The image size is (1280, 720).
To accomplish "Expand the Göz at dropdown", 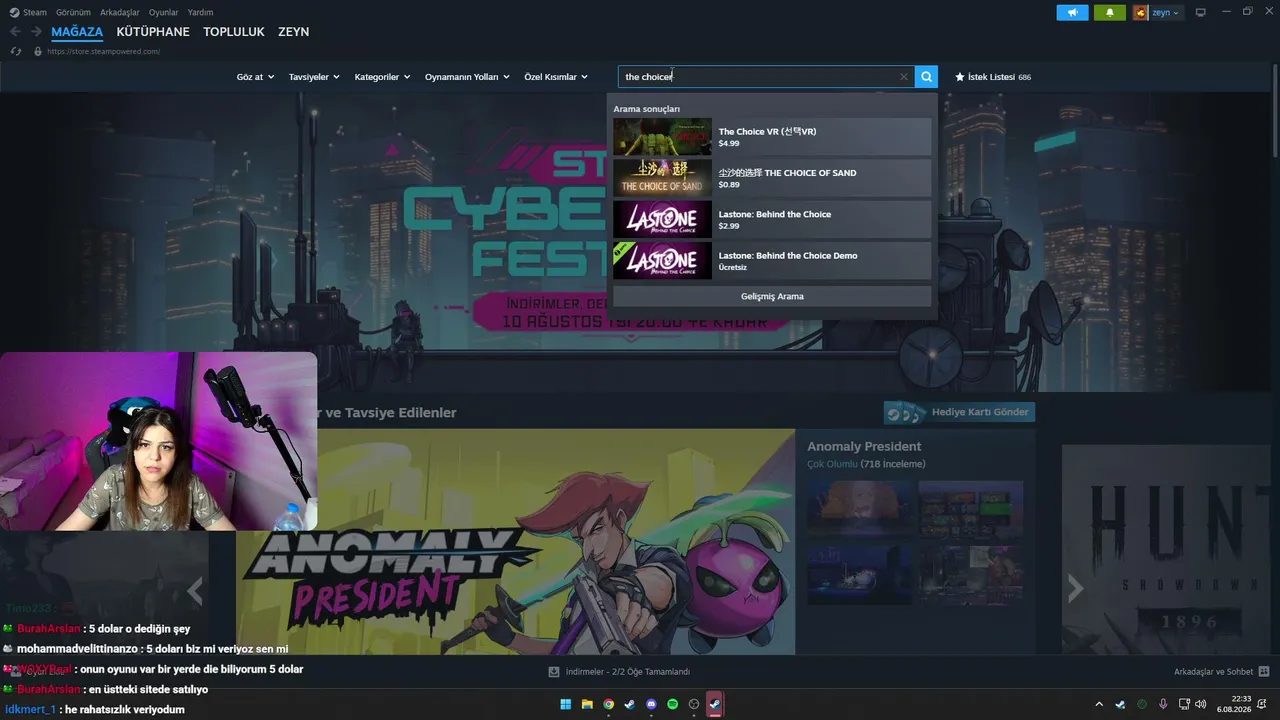I will click(255, 77).
